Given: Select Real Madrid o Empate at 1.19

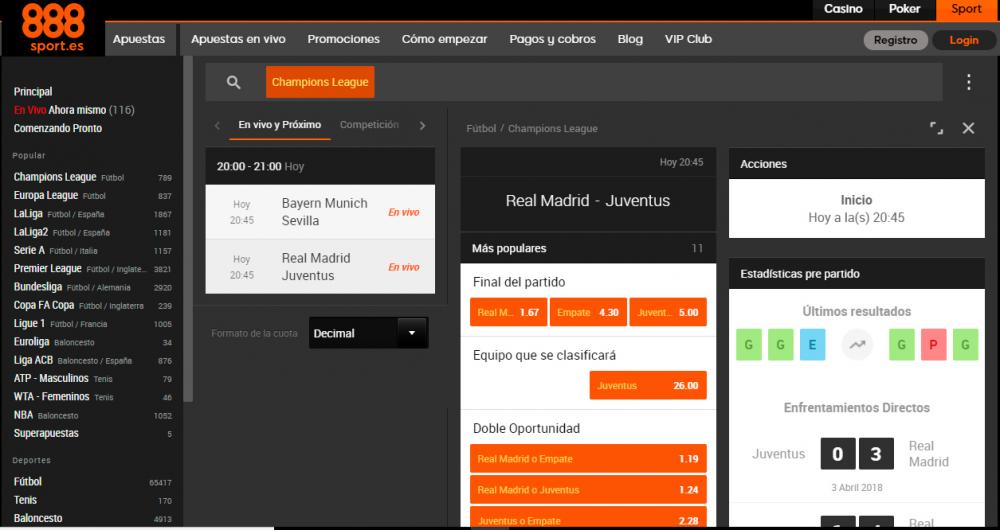Looking at the screenshot, I should pyautogui.click(x=588, y=459).
